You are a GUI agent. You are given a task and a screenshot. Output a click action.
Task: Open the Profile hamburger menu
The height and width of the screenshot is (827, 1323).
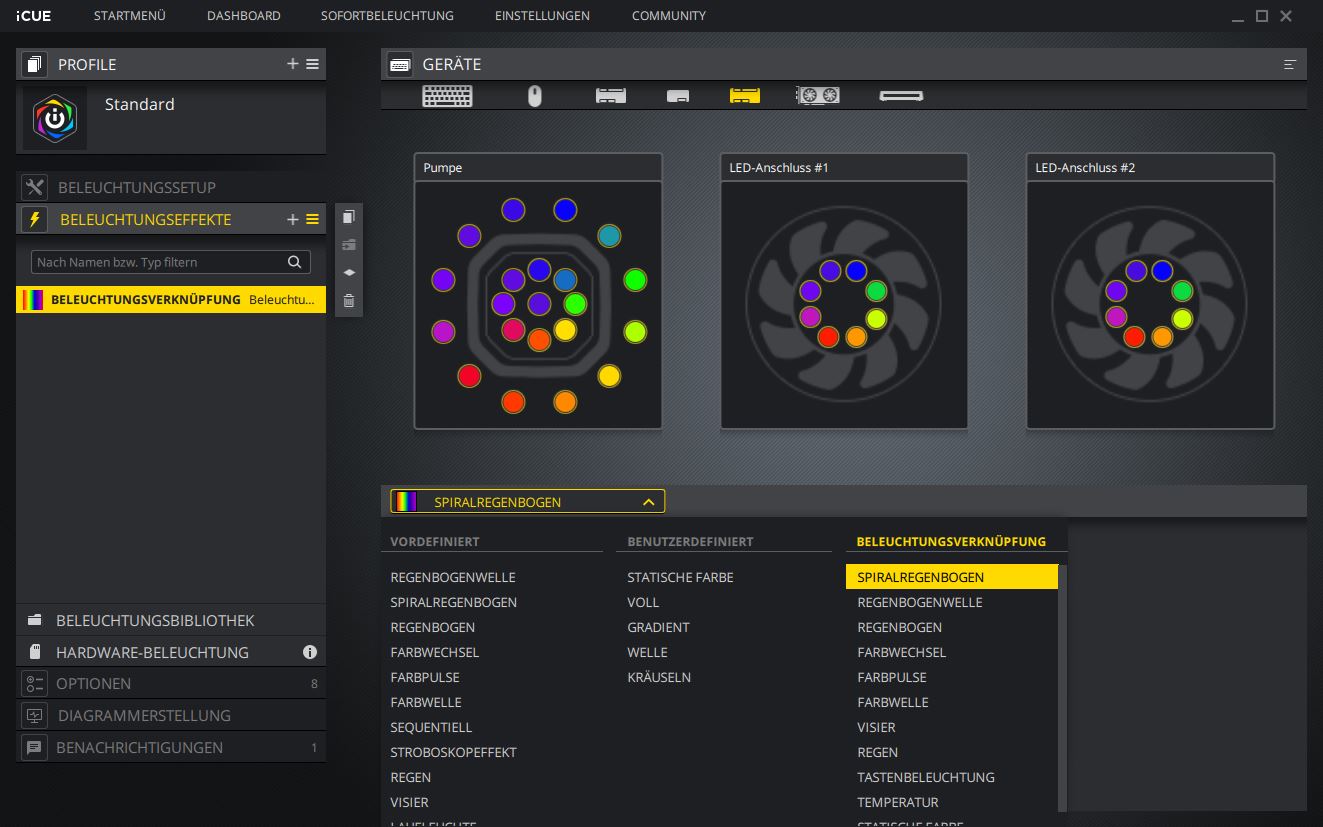(x=313, y=64)
